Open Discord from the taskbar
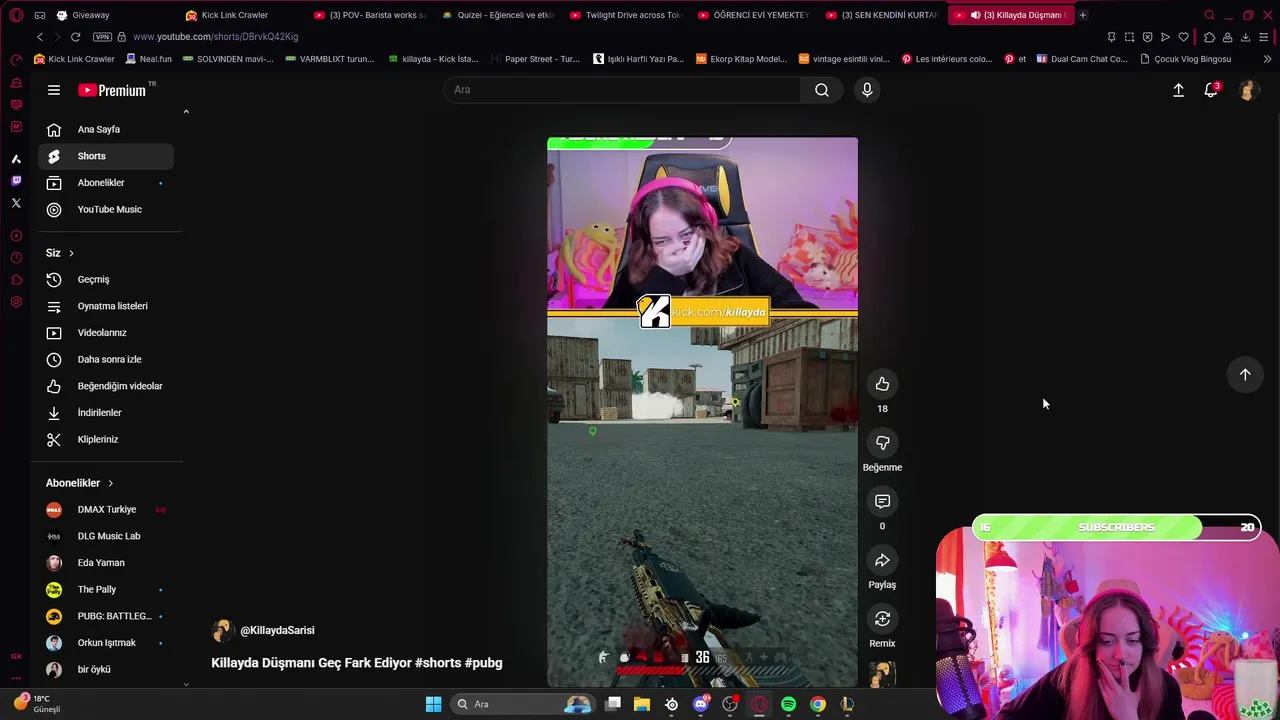The image size is (1280, 720). click(701, 704)
